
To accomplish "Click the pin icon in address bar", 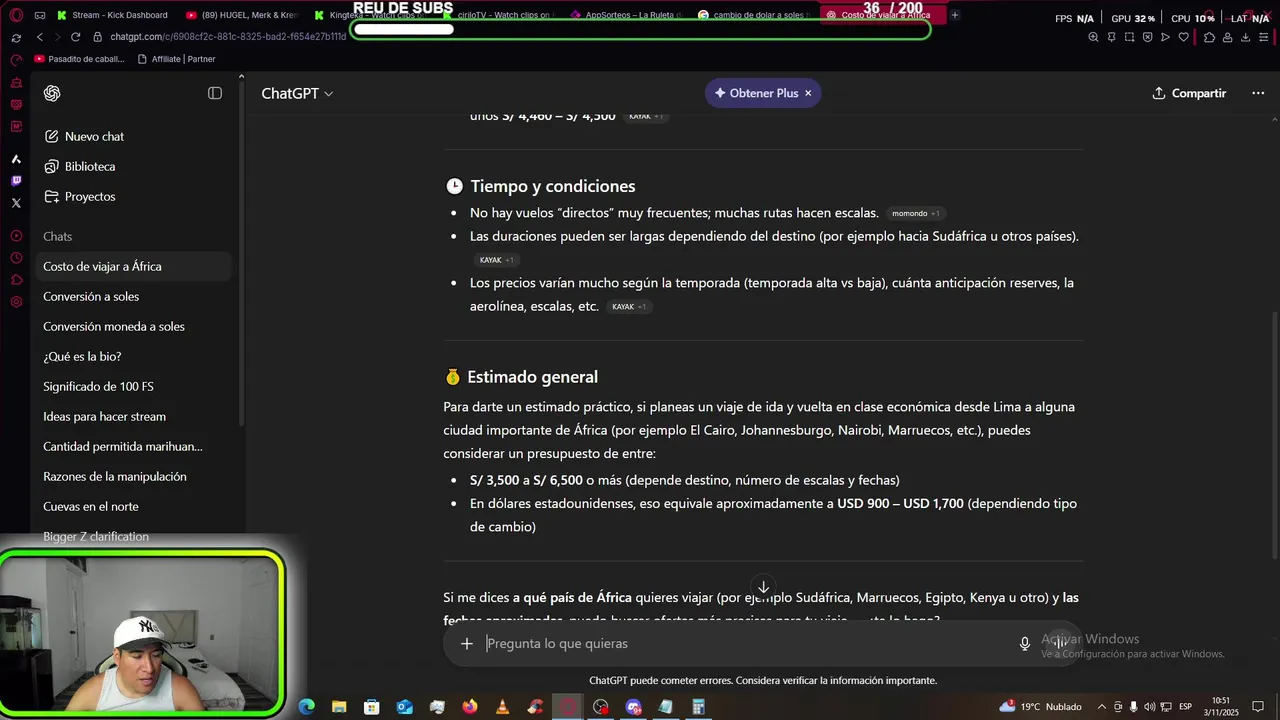I will 1111,37.
